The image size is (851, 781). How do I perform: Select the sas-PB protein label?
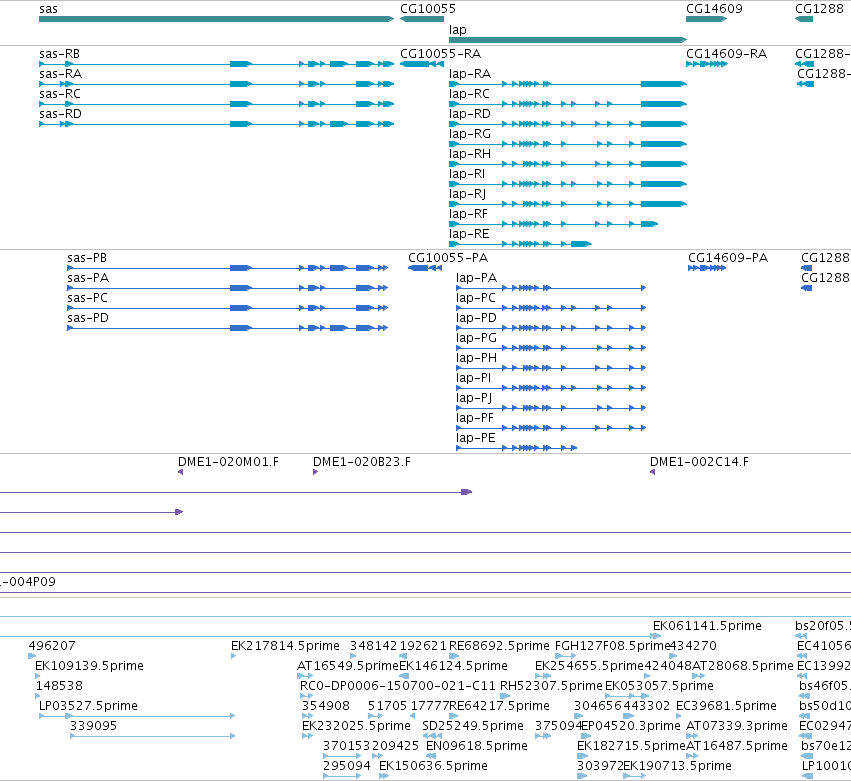87,258
